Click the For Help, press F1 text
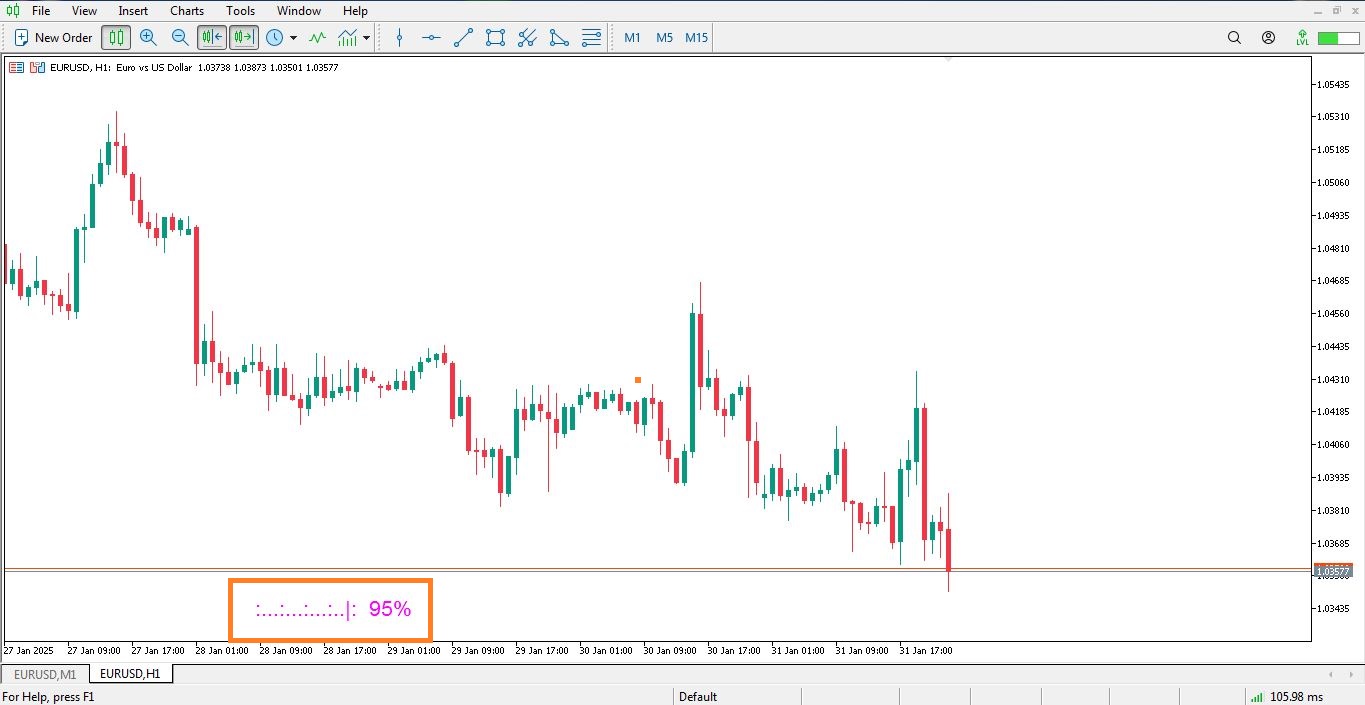 [x=48, y=697]
